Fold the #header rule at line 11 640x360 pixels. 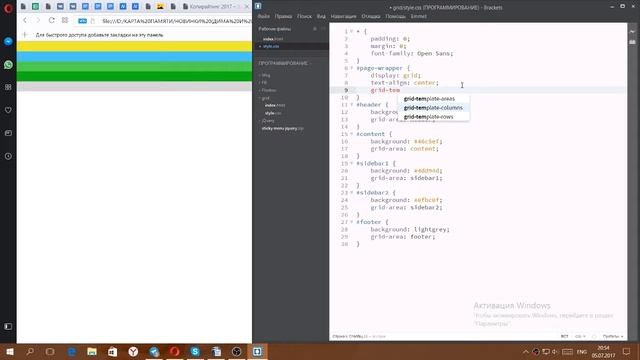coord(351,105)
